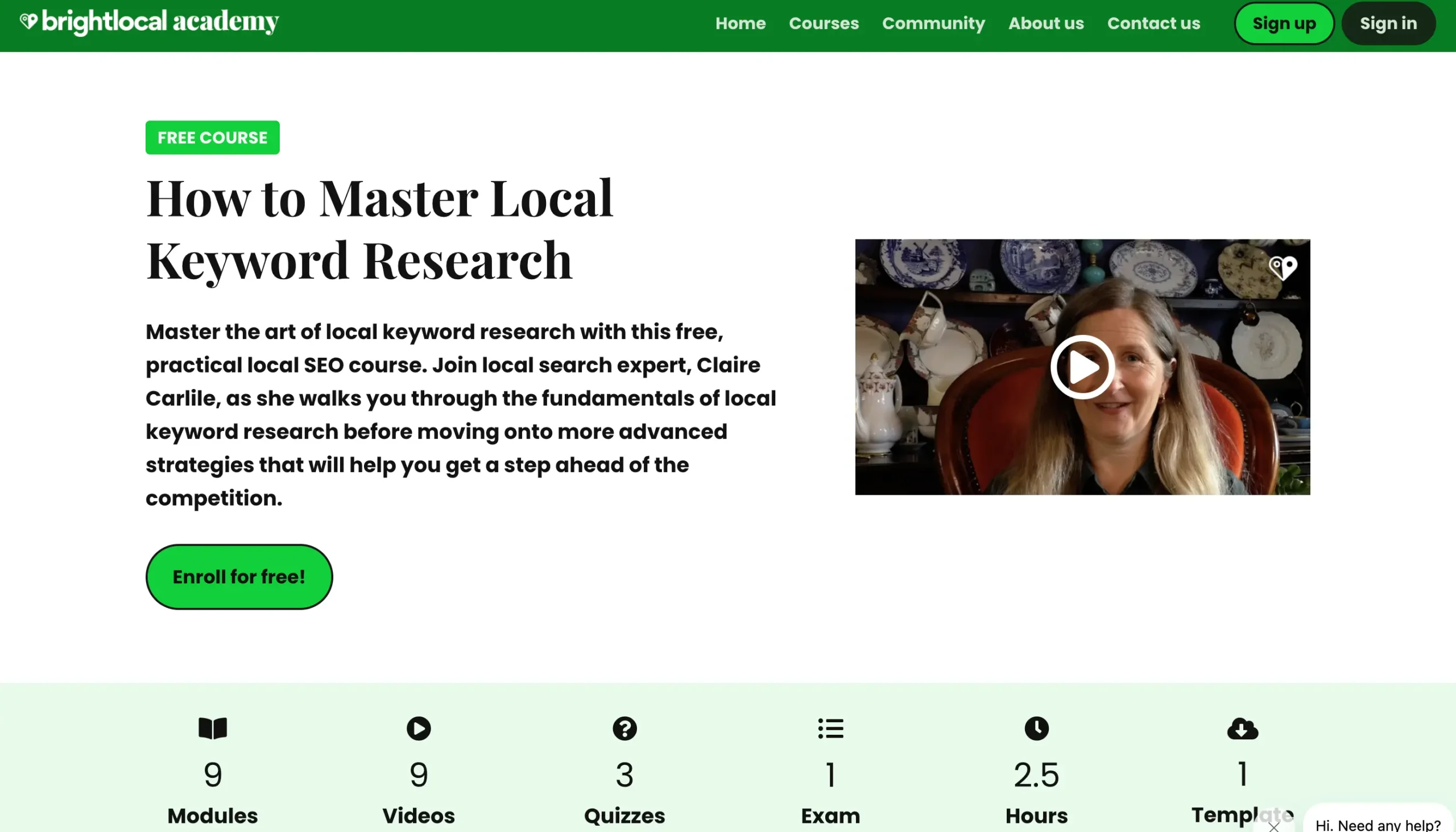Play the course intro video
The height and width of the screenshot is (832, 1456).
click(1082, 367)
